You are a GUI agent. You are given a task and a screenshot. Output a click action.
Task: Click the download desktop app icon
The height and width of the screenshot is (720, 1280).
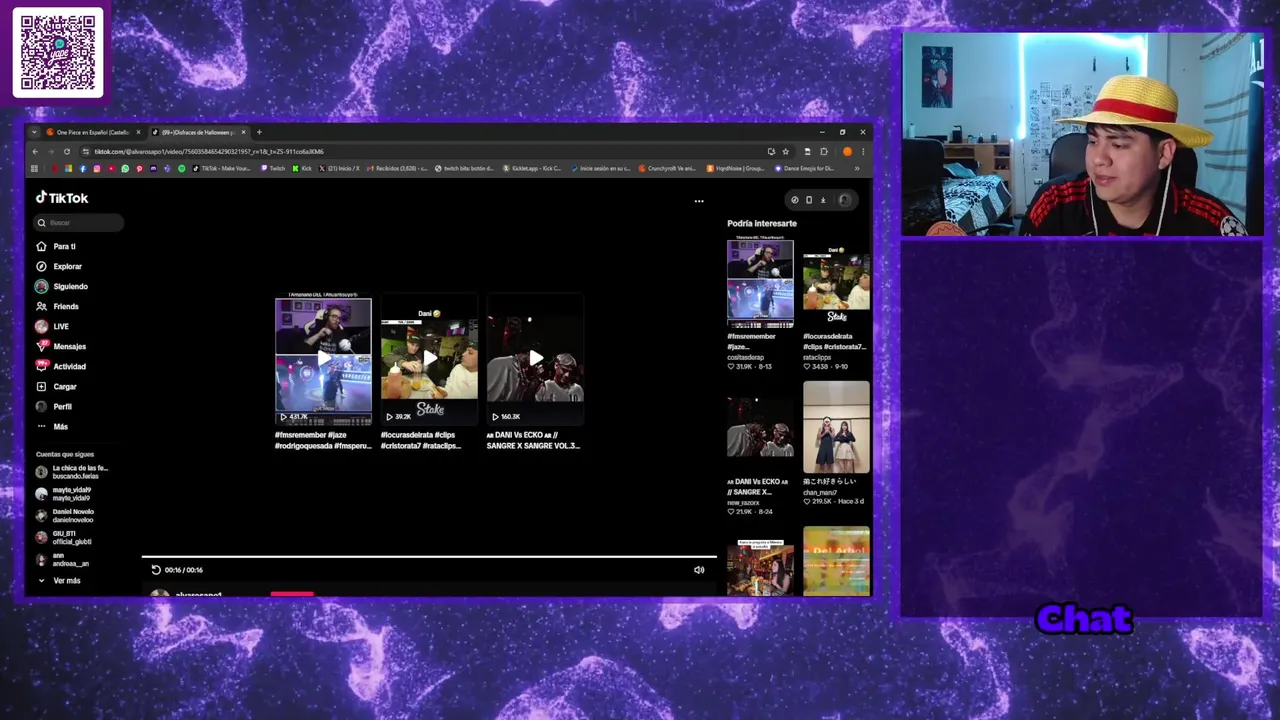click(823, 200)
